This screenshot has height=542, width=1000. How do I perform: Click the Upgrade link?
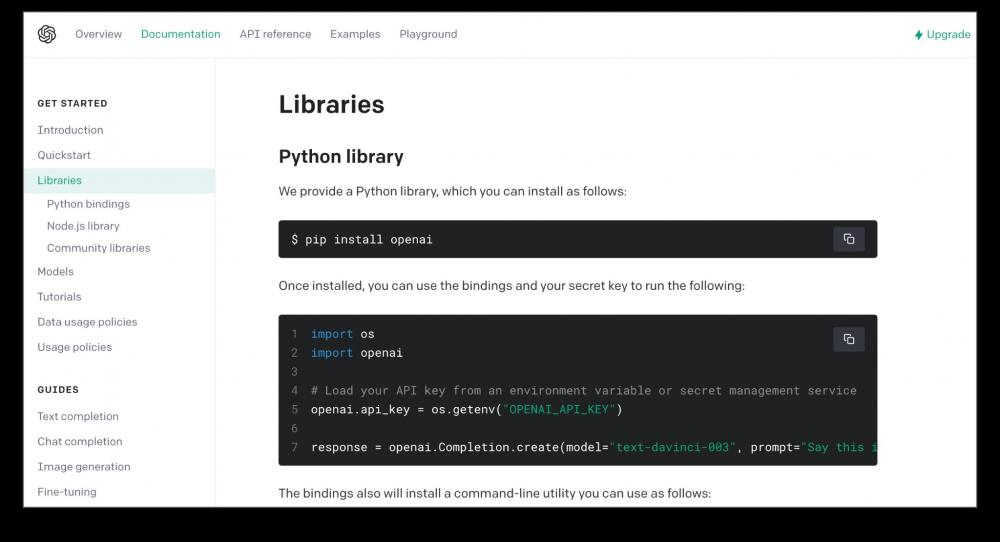(942, 34)
